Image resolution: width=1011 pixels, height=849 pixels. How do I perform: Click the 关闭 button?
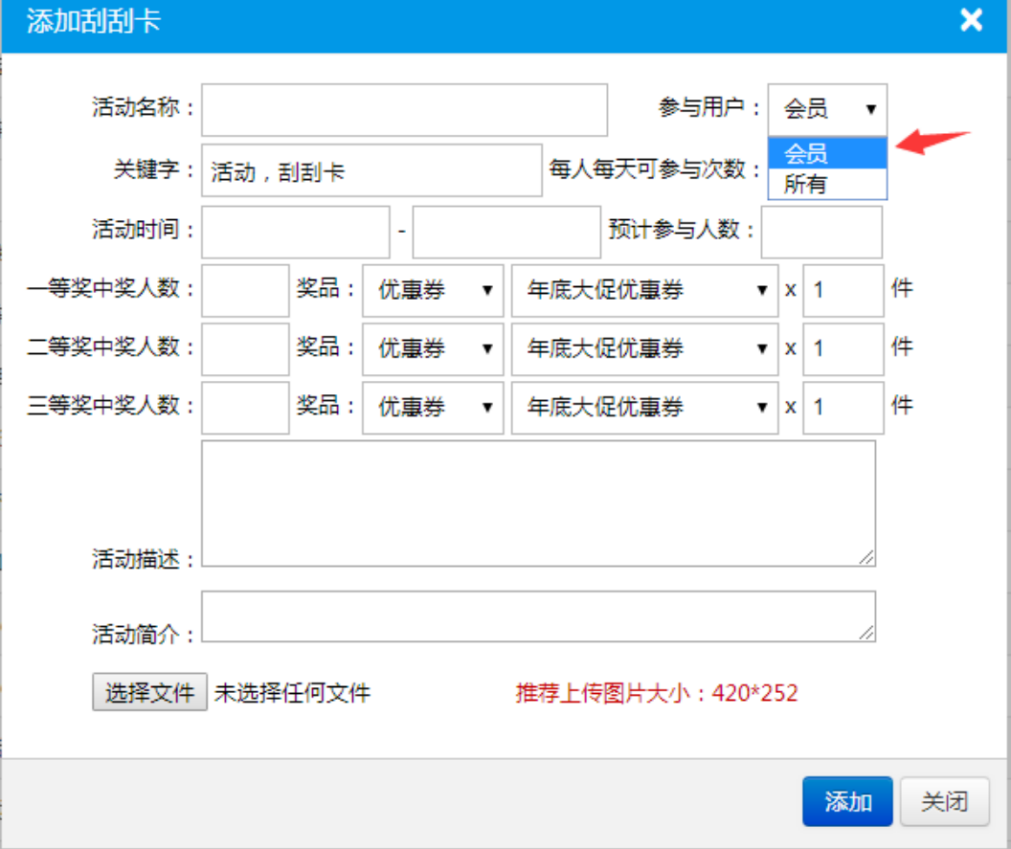pyautogui.click(x=943, y=801)
